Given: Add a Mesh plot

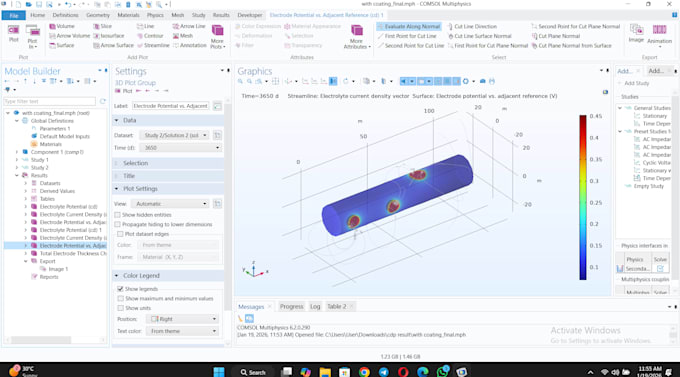Looking at the screenshot, I should pos(183,36).
